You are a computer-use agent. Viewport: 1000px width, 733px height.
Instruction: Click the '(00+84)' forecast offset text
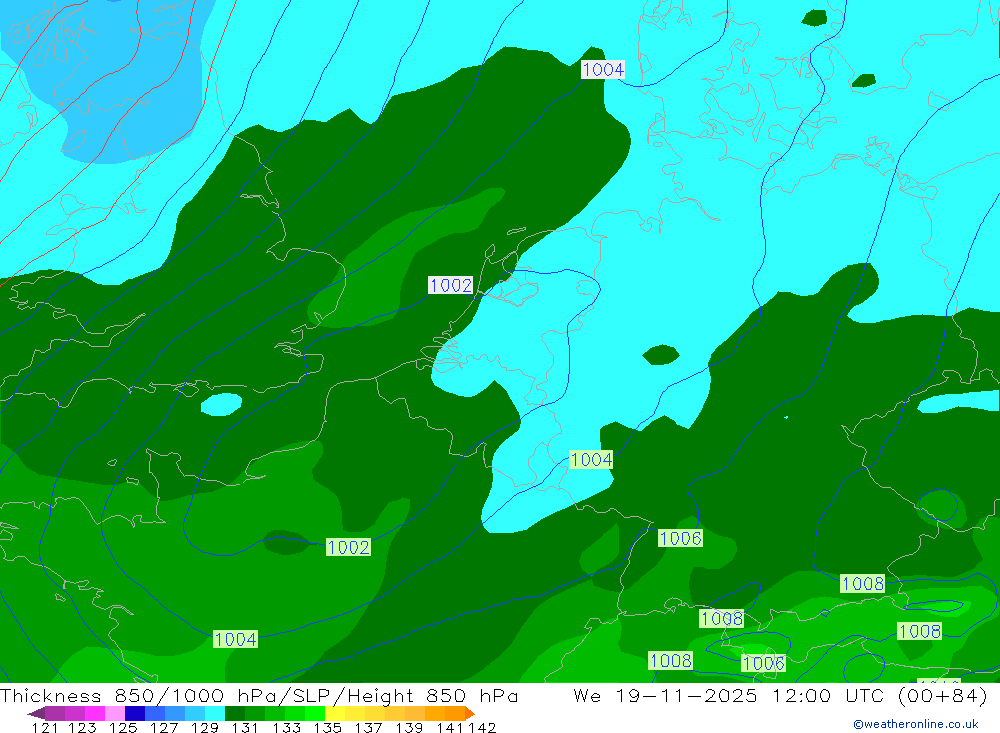click(x=942, y=695)
